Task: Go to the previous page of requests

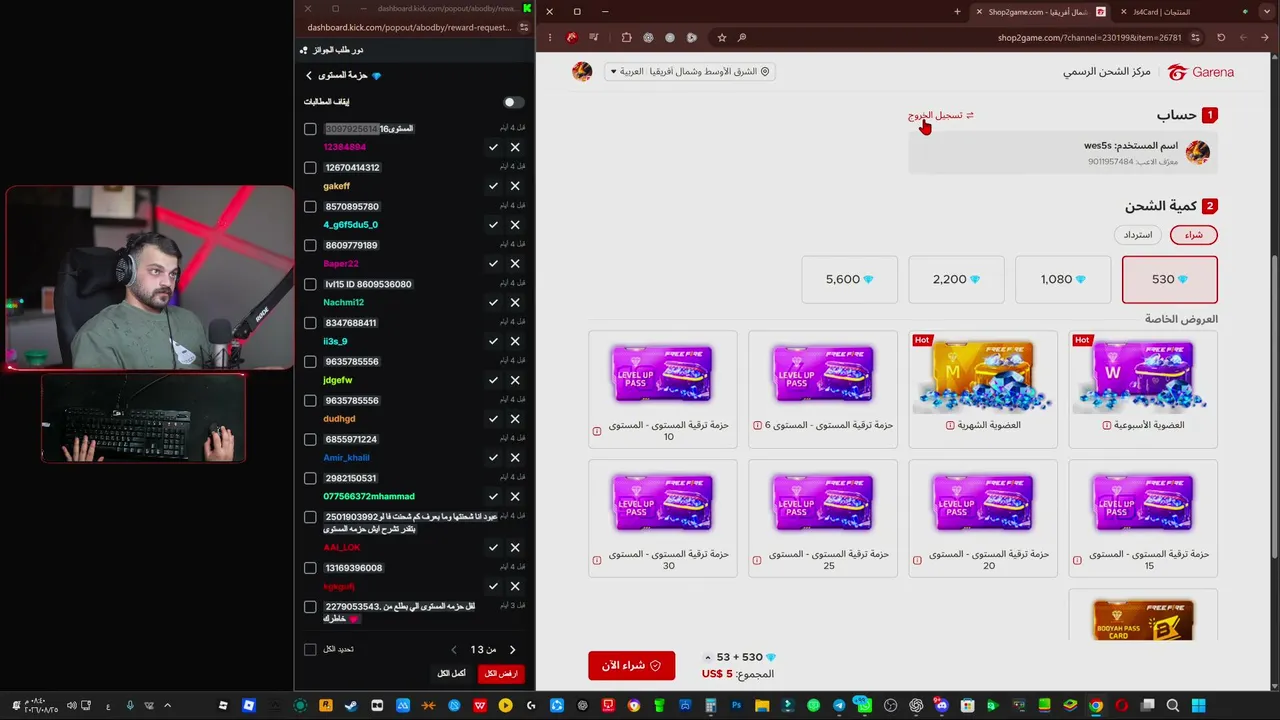Action: [x=454, y=650]
